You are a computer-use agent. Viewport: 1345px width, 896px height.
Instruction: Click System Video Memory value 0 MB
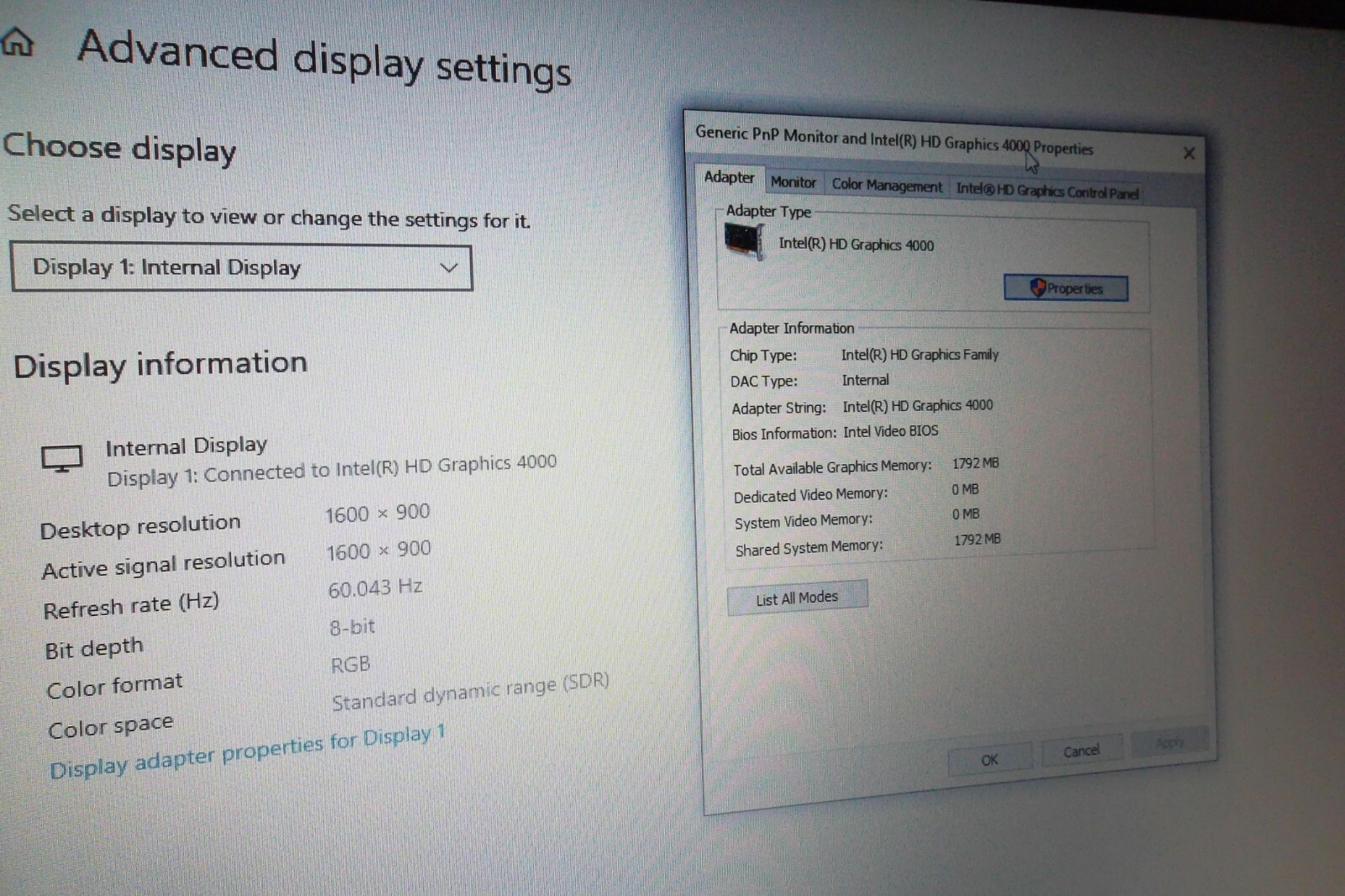click(966, 514)
